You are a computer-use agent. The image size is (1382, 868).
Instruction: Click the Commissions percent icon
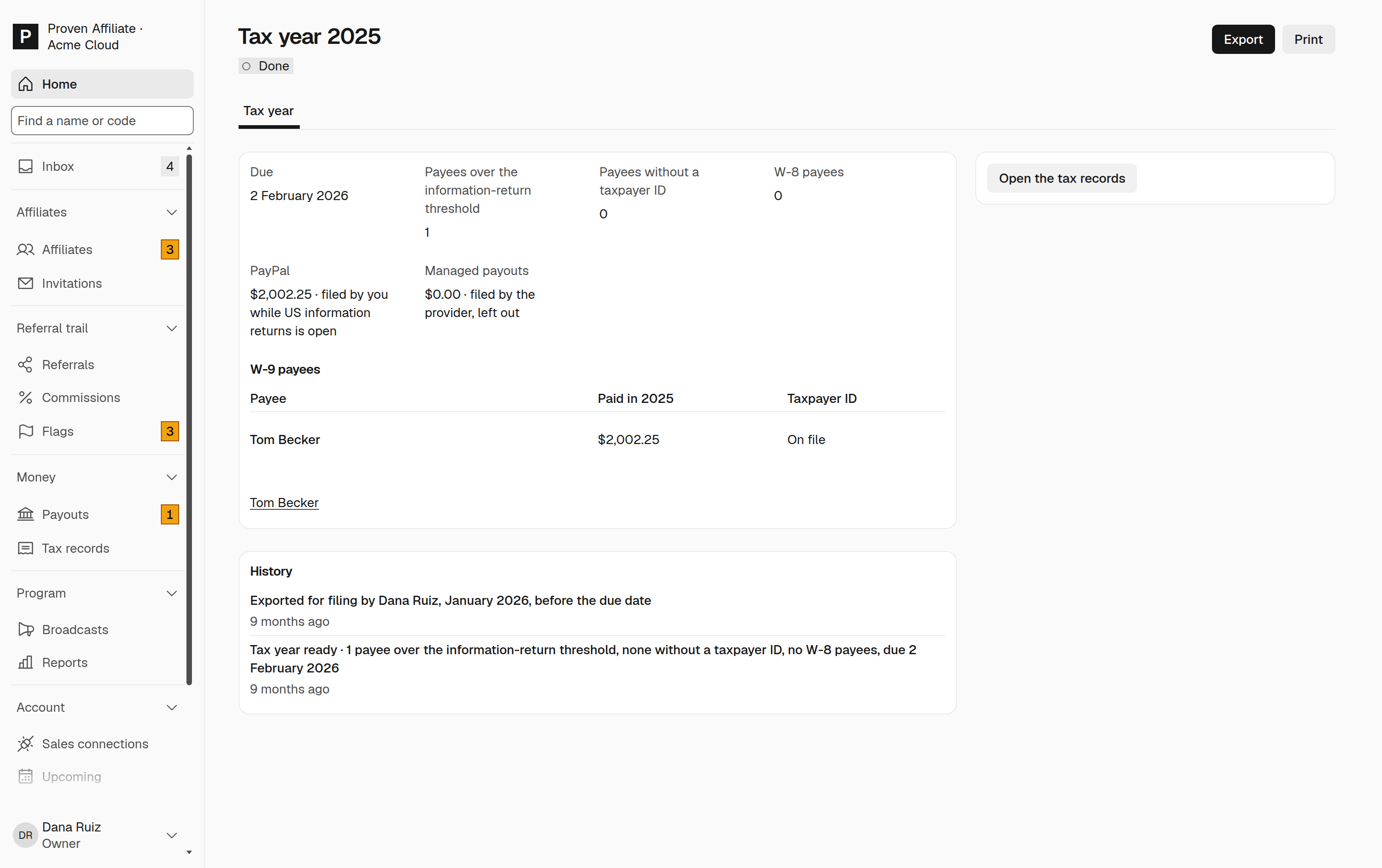click(25, 397)
